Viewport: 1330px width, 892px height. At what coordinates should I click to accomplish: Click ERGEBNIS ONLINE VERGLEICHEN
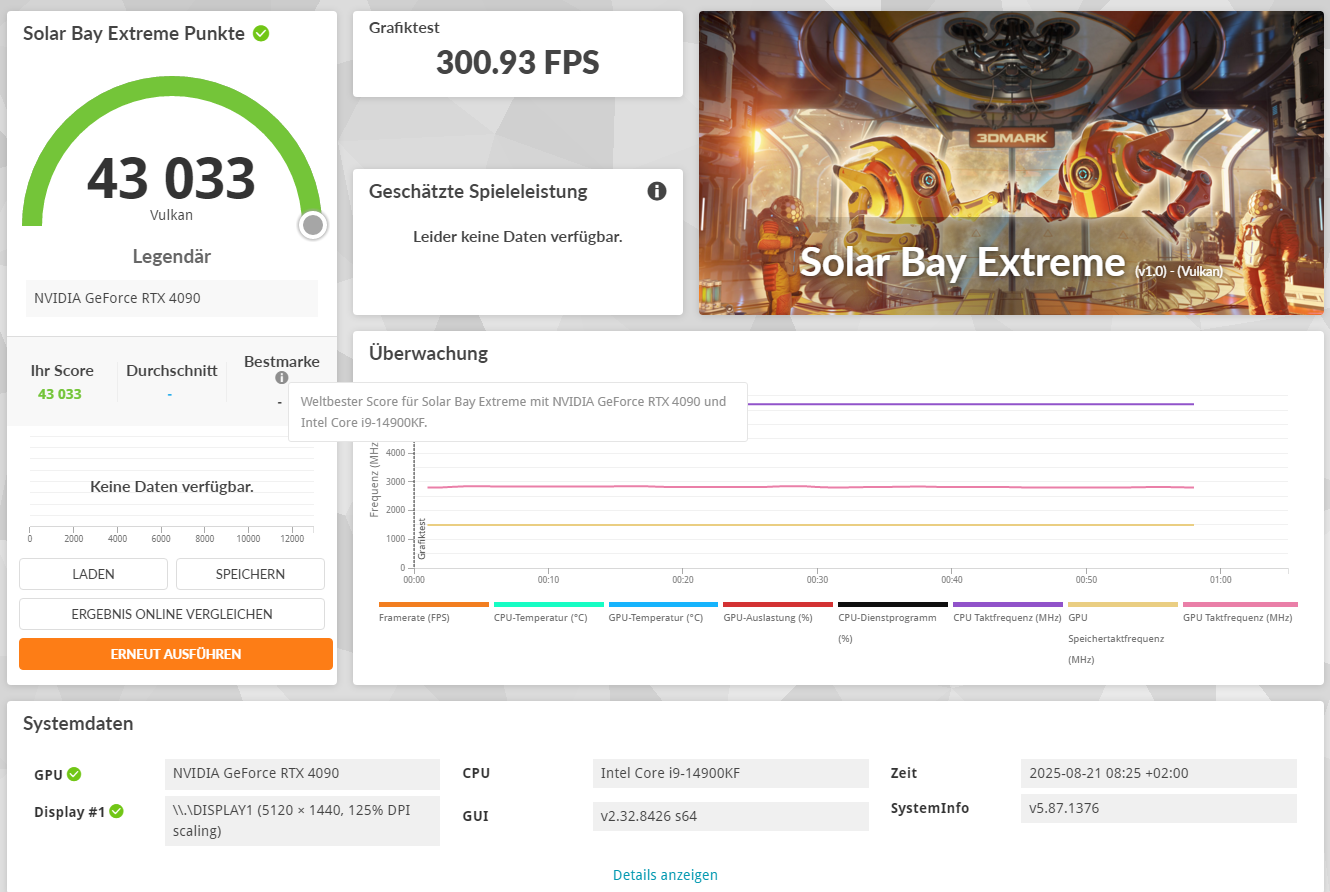[172, 614]
